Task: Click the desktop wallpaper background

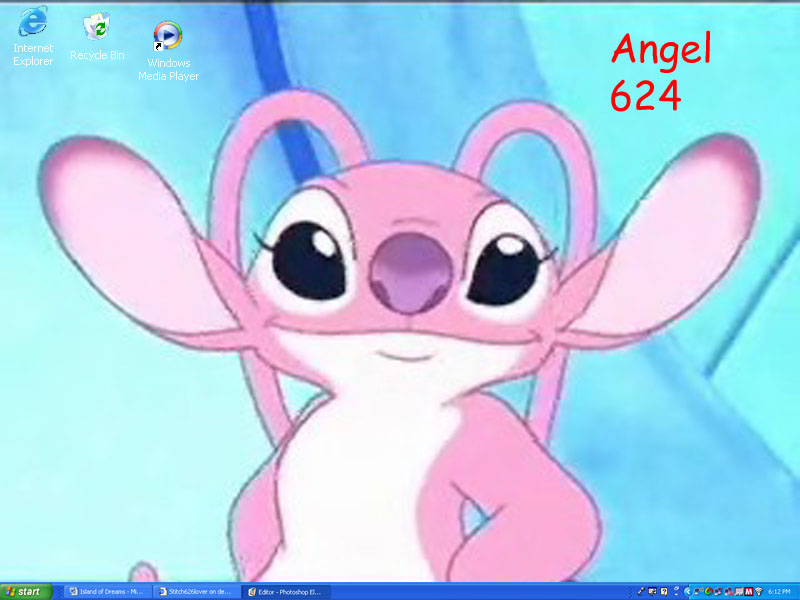Action: pos(700,480)
